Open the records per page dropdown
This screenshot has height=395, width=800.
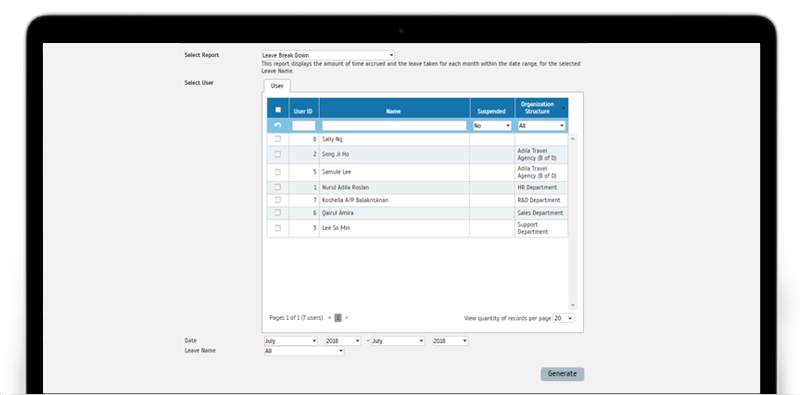pyautogui.click(x=564, y=318)
